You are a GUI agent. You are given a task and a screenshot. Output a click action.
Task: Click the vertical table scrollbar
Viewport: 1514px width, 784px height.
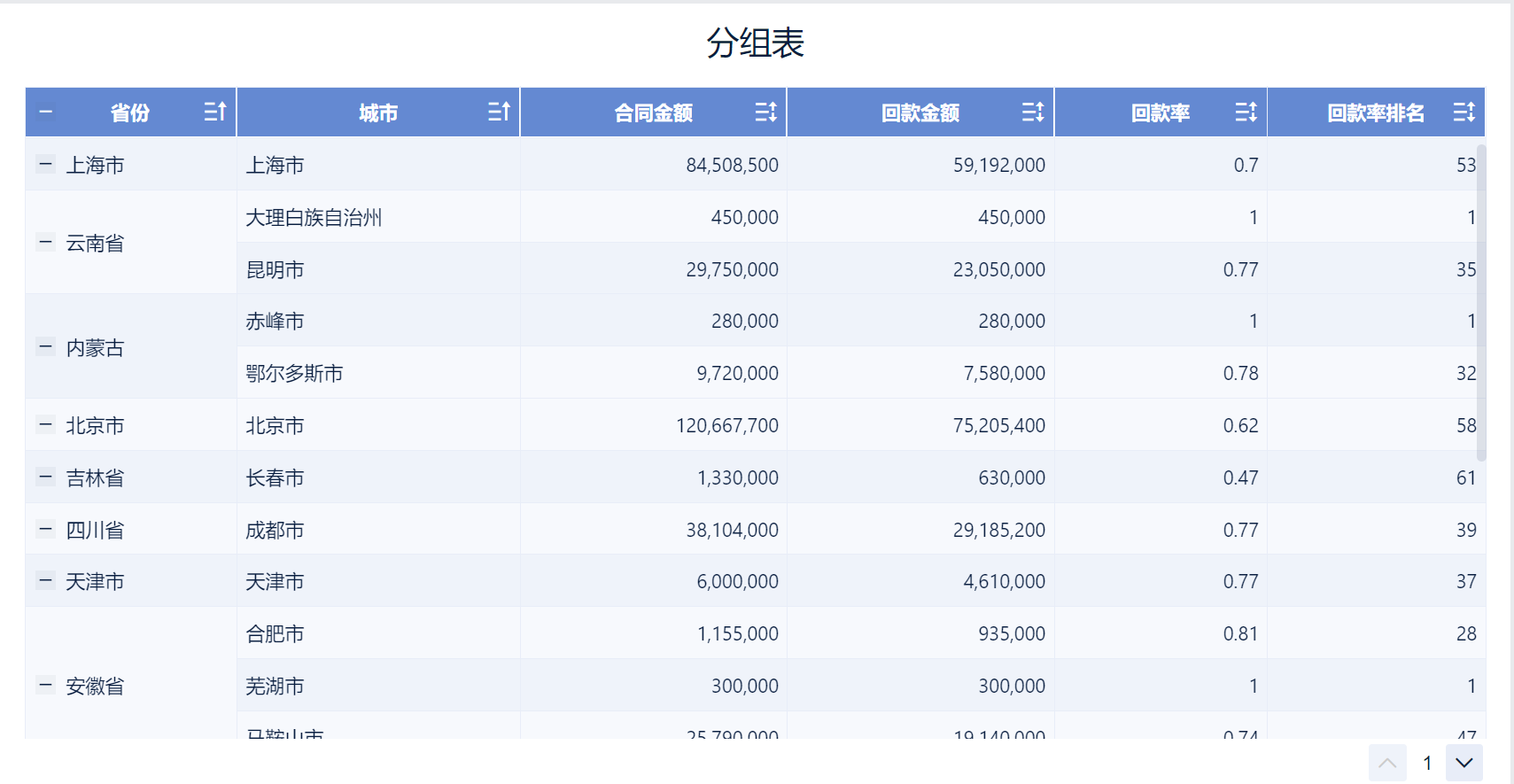[x=1480, y=301]
